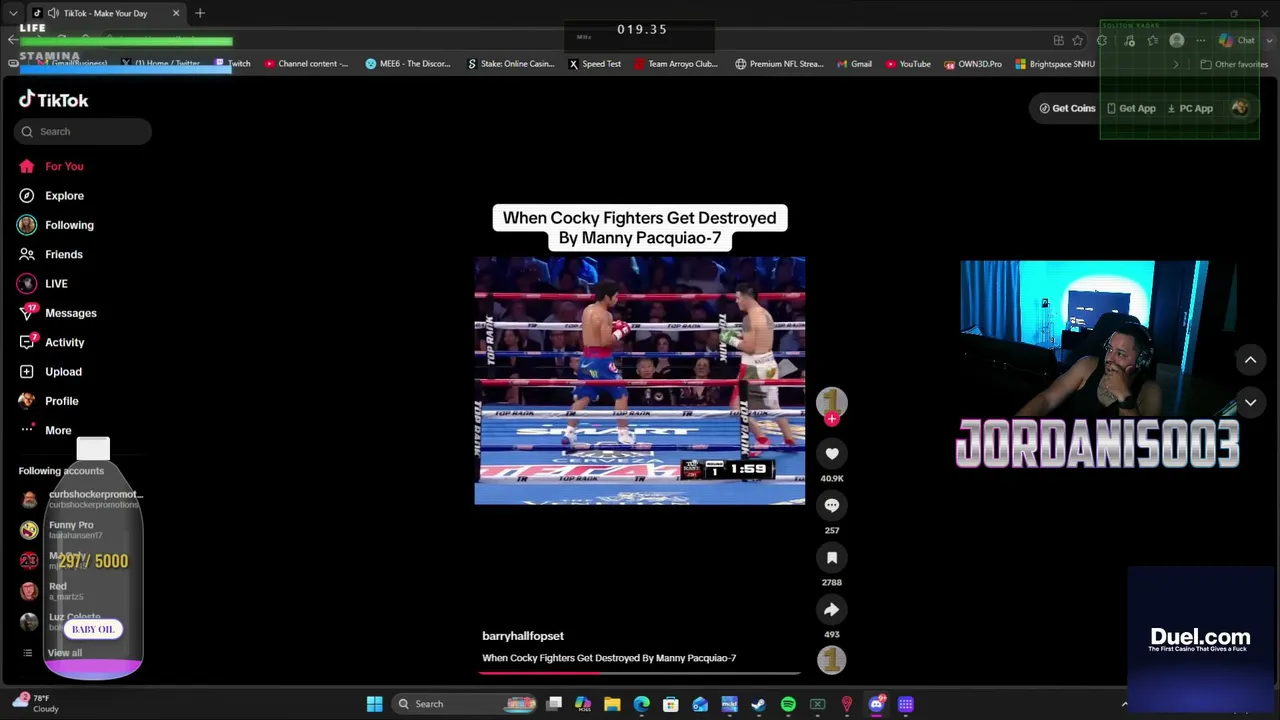1280x720 pixels.
Task: Open a new browser tab
Action: [x=200, y=13]
